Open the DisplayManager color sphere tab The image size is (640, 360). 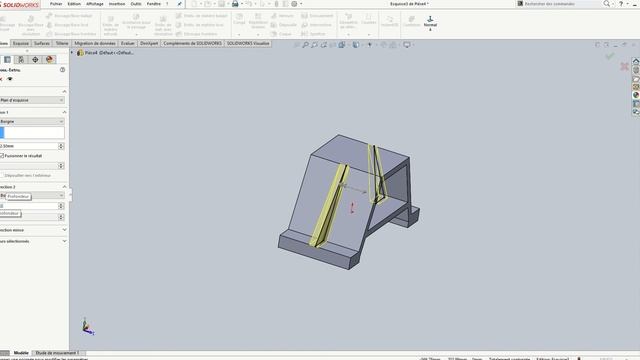click(x=49, y=60)
